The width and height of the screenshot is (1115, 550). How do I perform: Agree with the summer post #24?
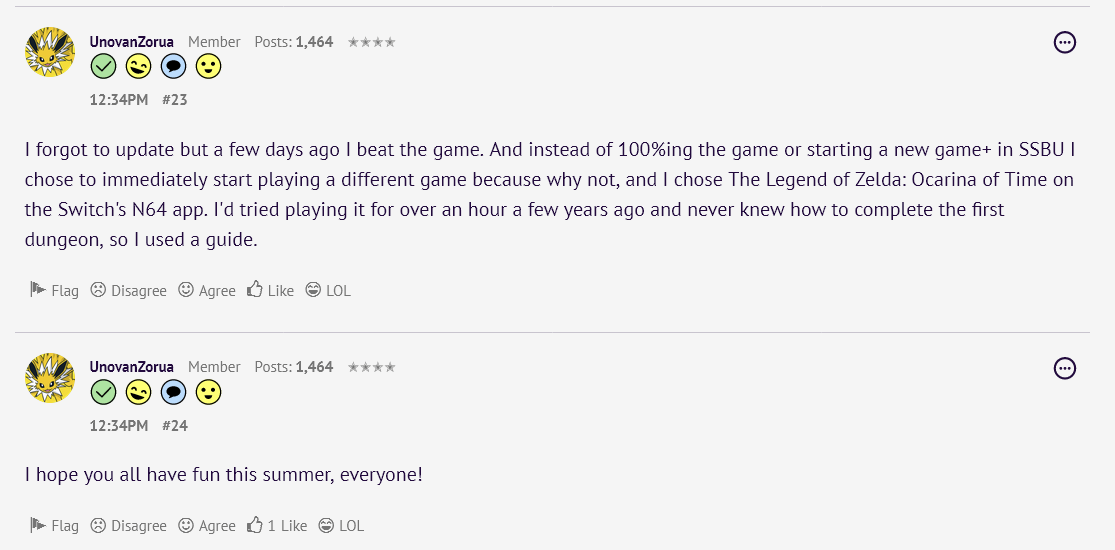click(207, 525)
